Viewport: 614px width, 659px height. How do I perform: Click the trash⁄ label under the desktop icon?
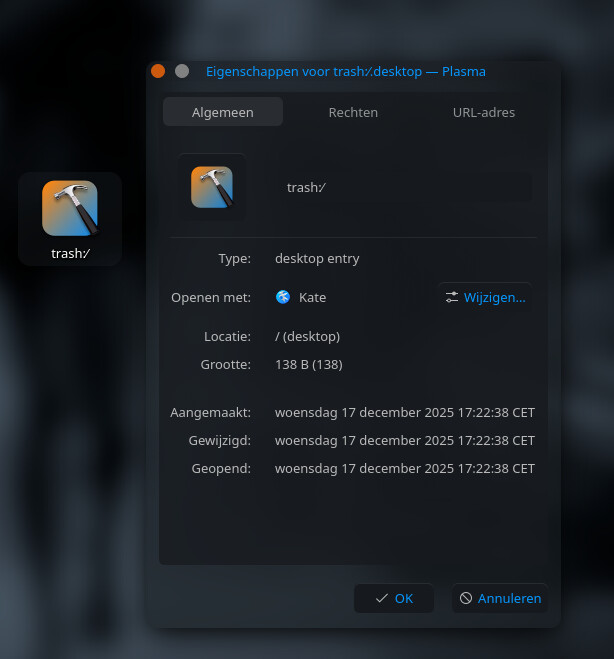point(70,253)
